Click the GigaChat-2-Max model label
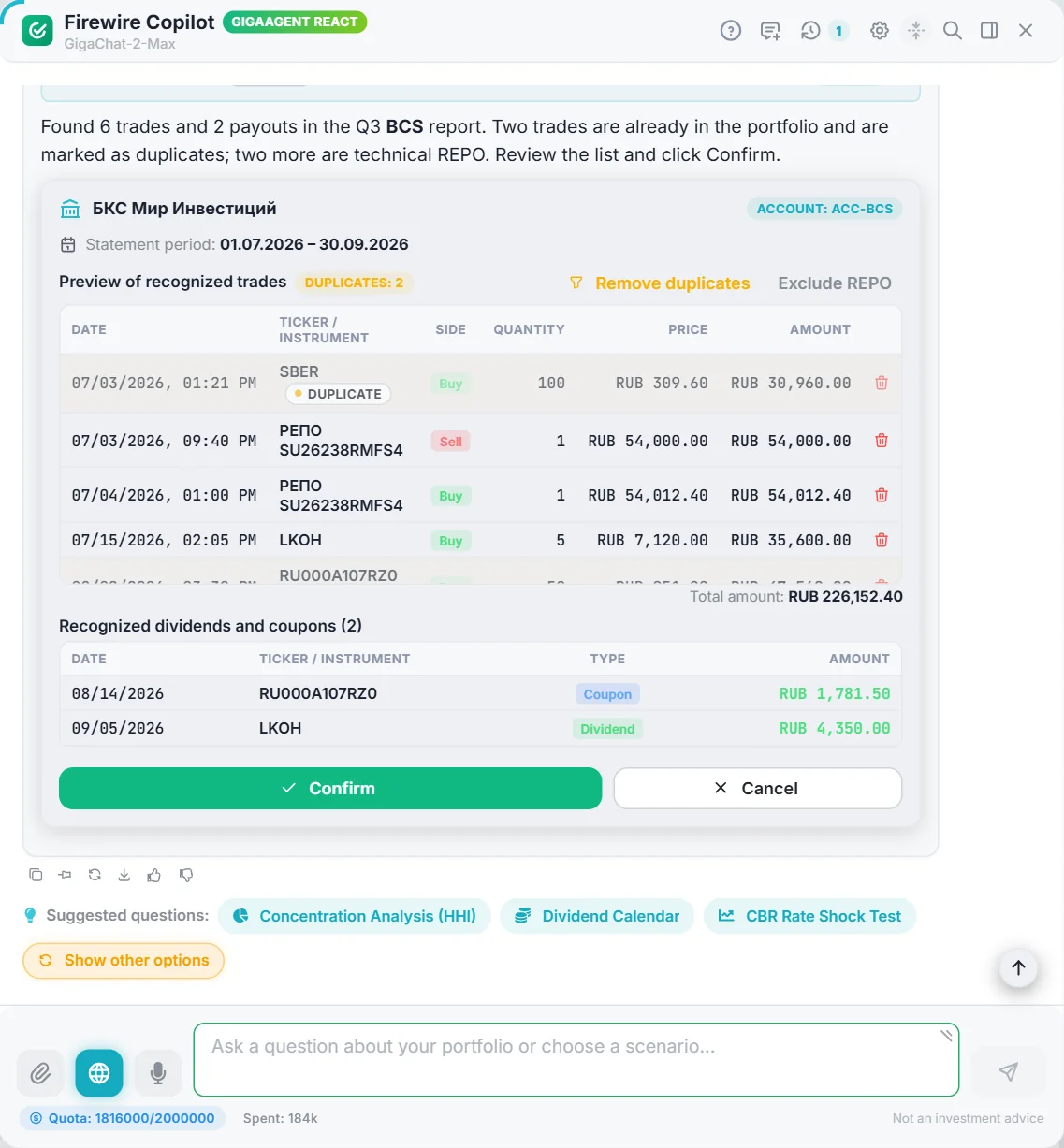This screenshot has width=1064, height=1148. point(120,44)
